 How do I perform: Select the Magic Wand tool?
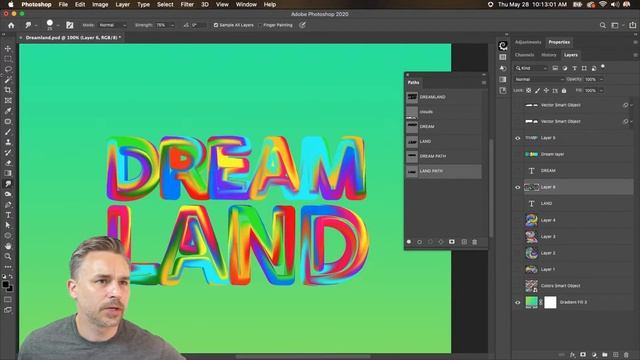point(8,80)
